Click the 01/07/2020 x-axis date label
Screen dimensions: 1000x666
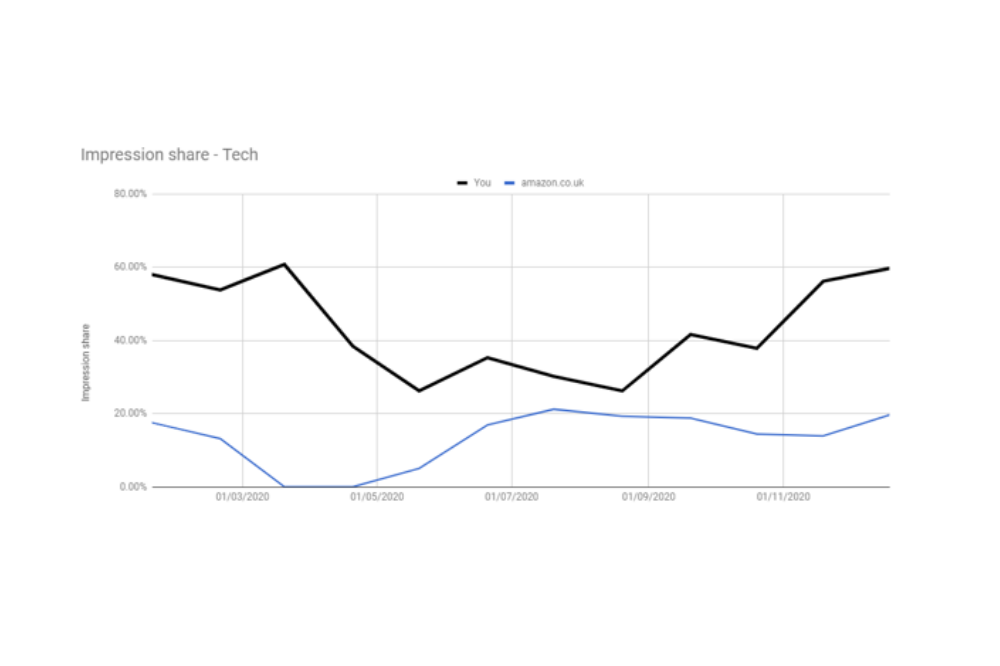point(511,496)
